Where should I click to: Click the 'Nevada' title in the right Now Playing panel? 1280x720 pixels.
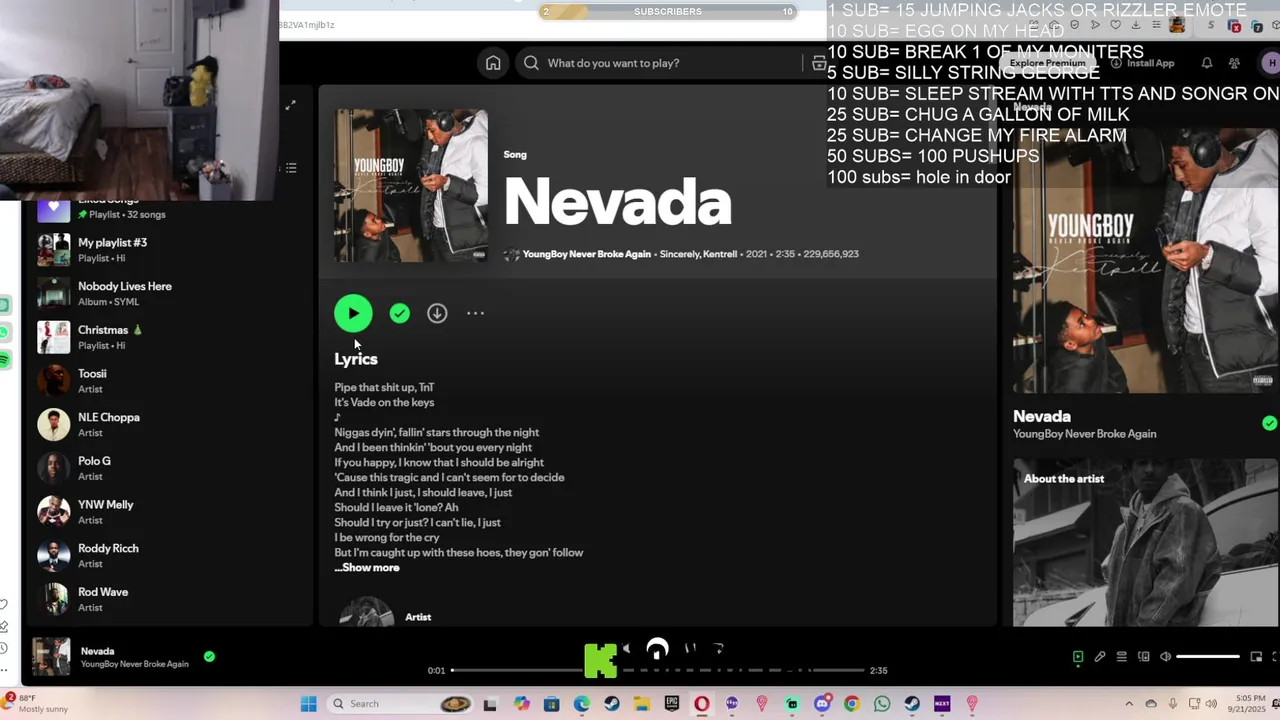(x=1042, y=416)
